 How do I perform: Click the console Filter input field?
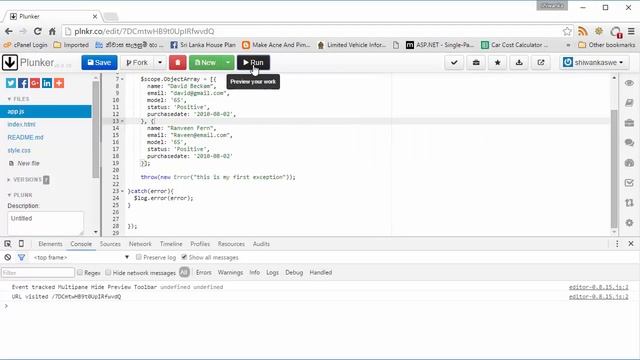(38, 272)
